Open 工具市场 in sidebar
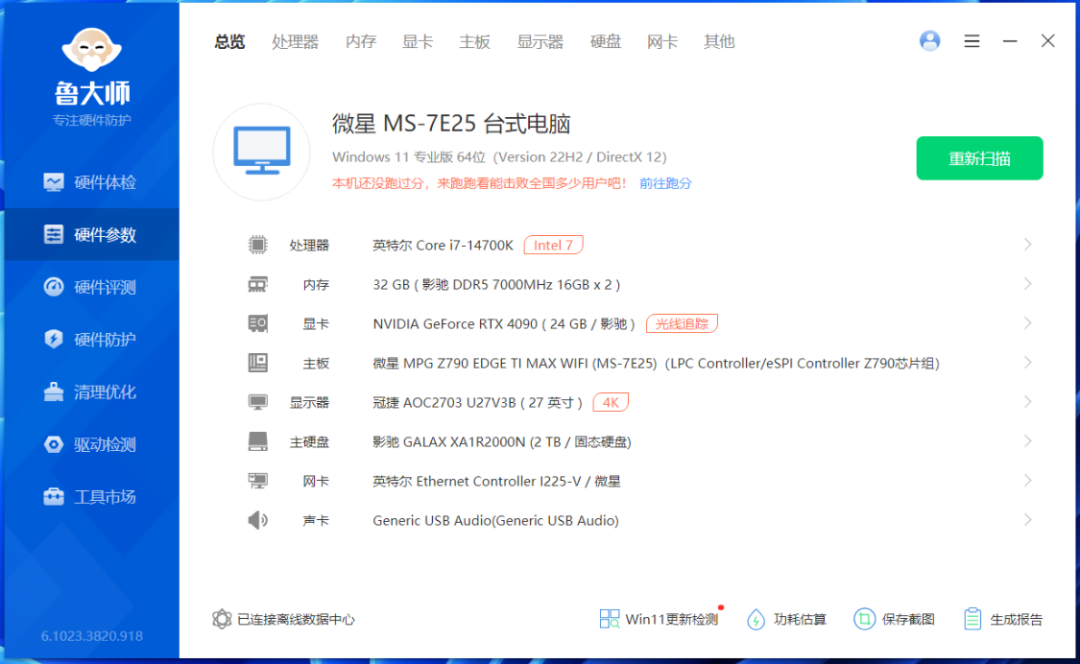Image resolution: width=1080 pixels, height=664 pixels. click(90, 497)
